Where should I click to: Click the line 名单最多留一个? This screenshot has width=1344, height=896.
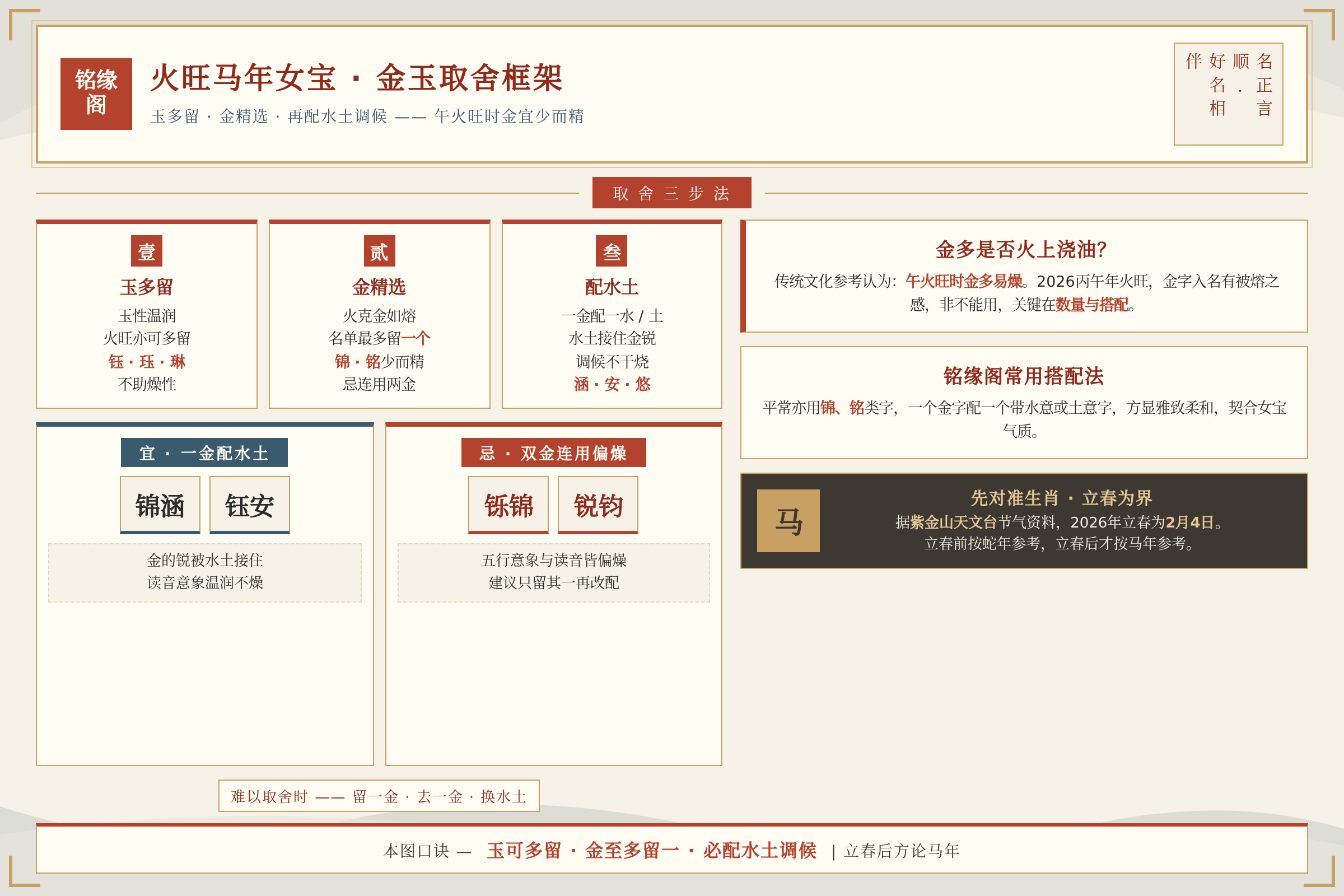click(x=380, y=338)
